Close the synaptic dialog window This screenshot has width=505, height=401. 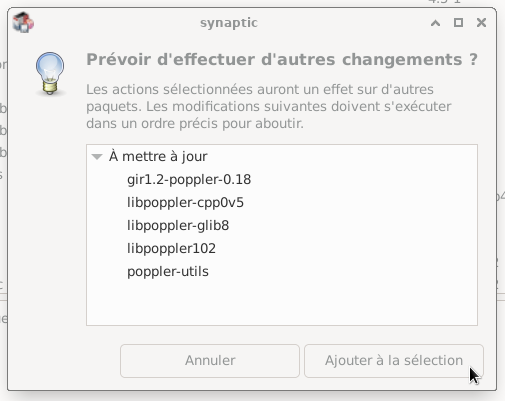[481, 23]
